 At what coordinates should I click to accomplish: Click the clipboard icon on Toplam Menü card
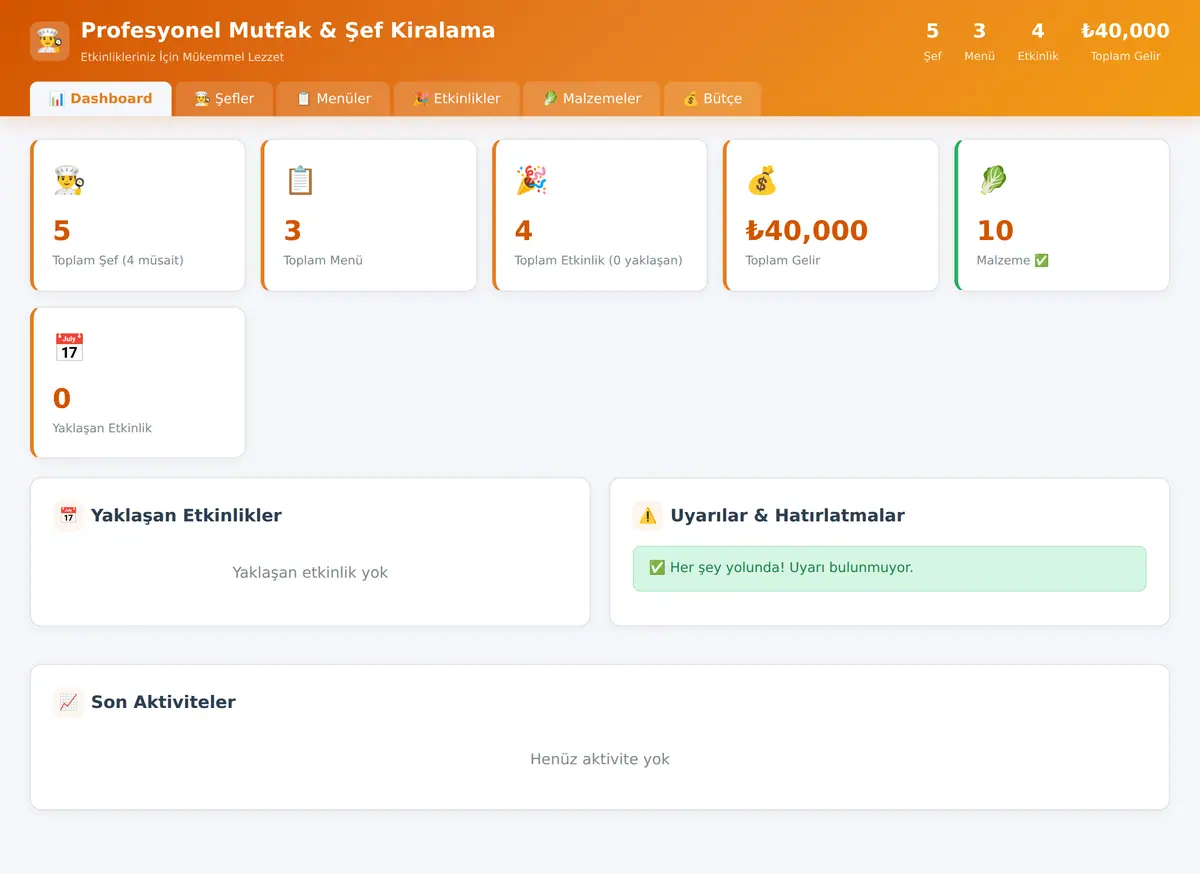300,180
